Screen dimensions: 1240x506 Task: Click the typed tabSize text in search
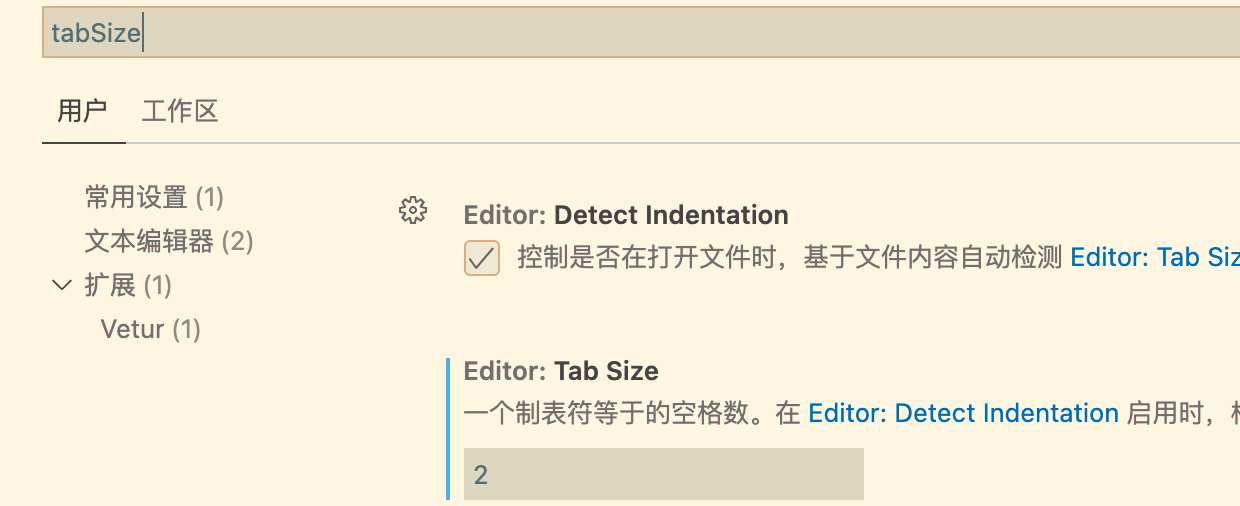tap(96, 34)
